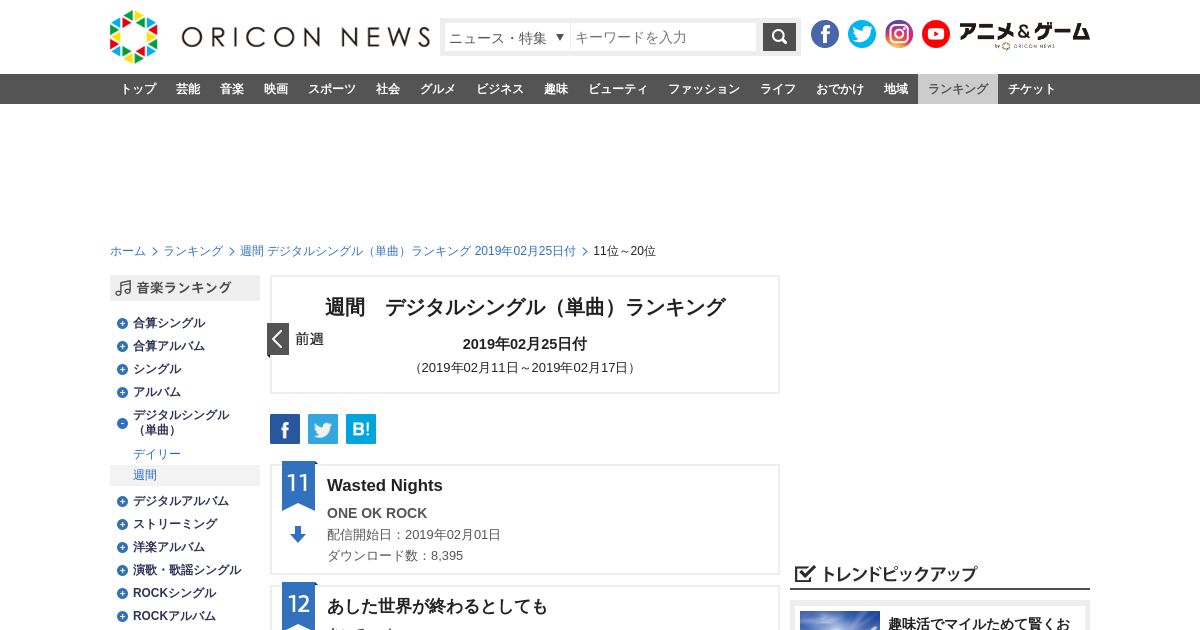Focus the キーワードを入力 search field
This screenshot has height=630, width=1200.
pos(664,37)
